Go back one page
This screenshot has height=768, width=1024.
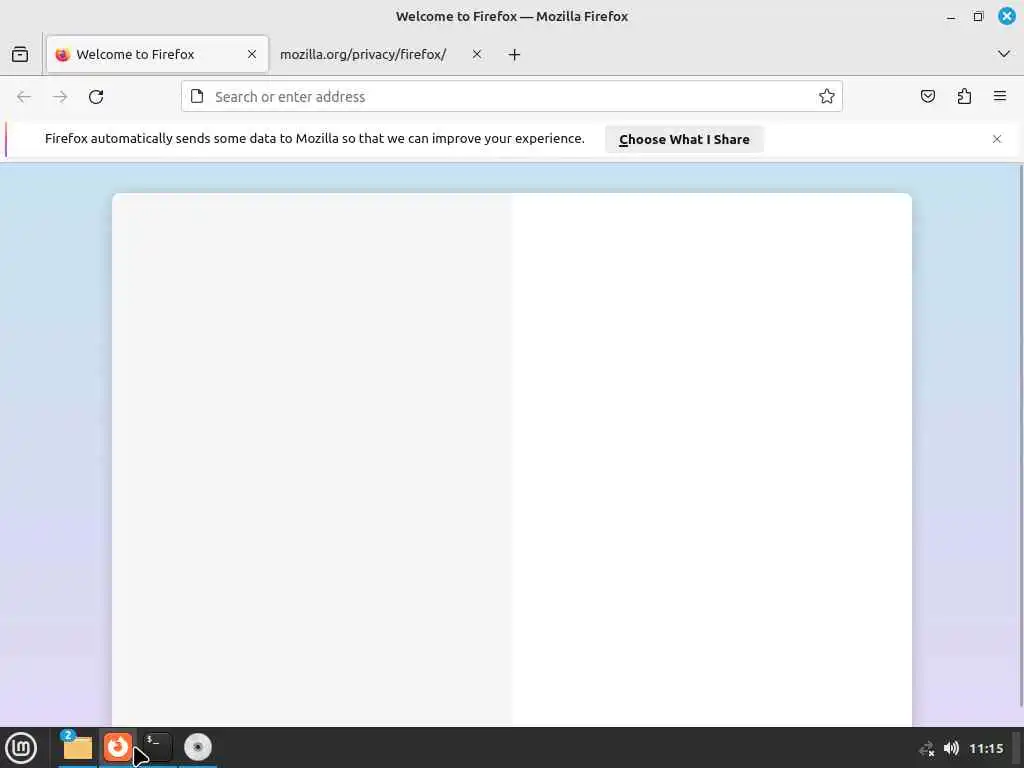[x=24, y=97]
